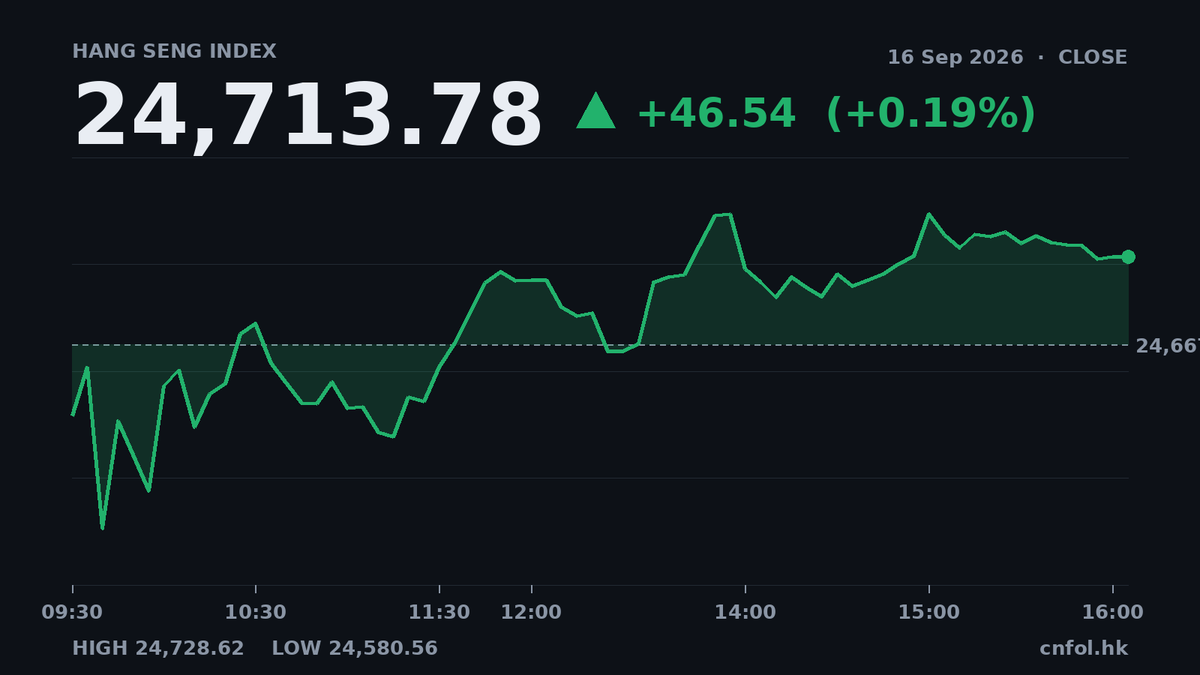The height and width of the screenshot is (675, 1200).
Task: Click the 12:00 time axis label
Action: coord(531,612)
